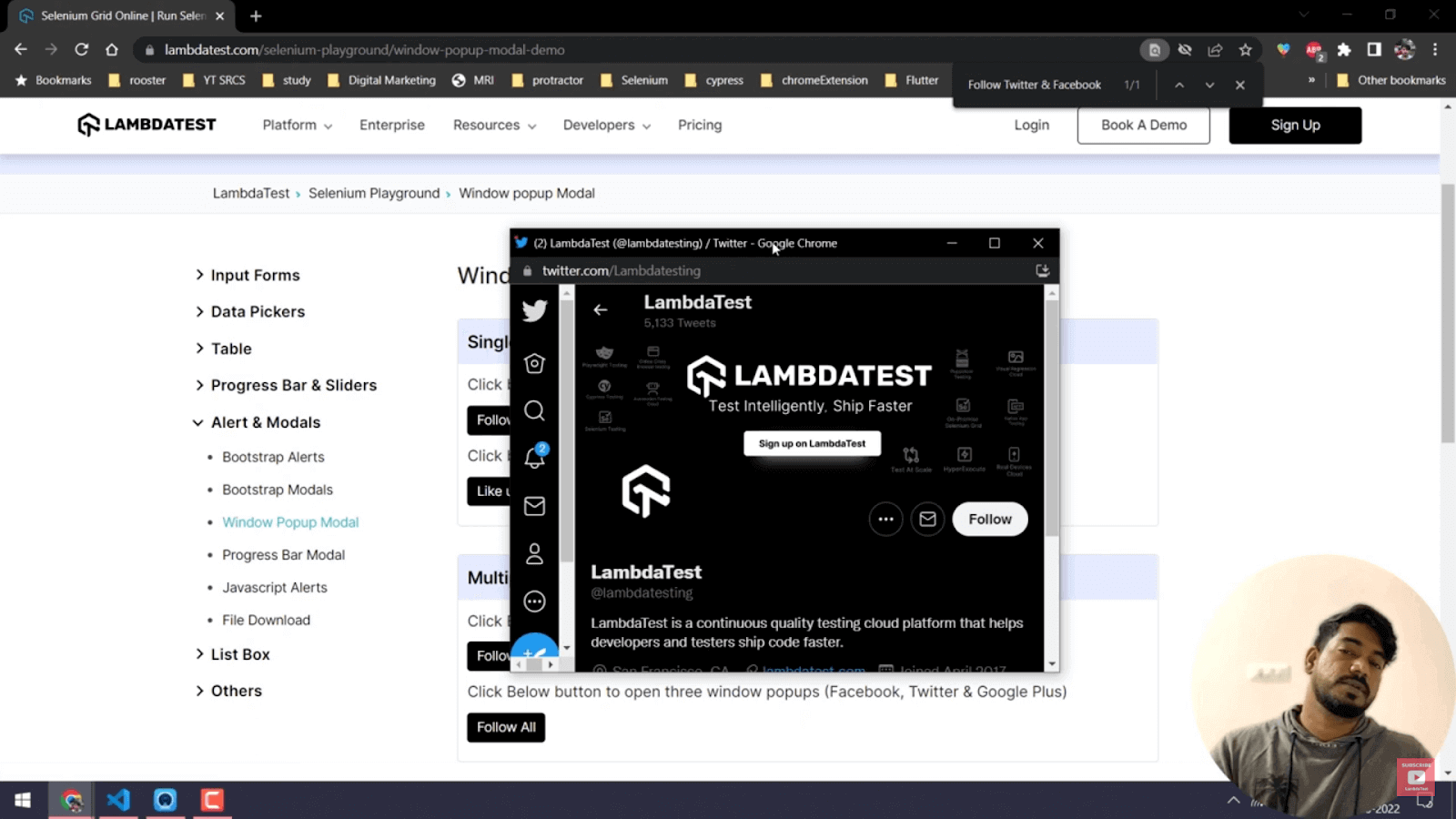Screen dimensions: 1456x819
Task: Click Twitter popup vertical scrollbar thumb
Action: pos(1052,419)
